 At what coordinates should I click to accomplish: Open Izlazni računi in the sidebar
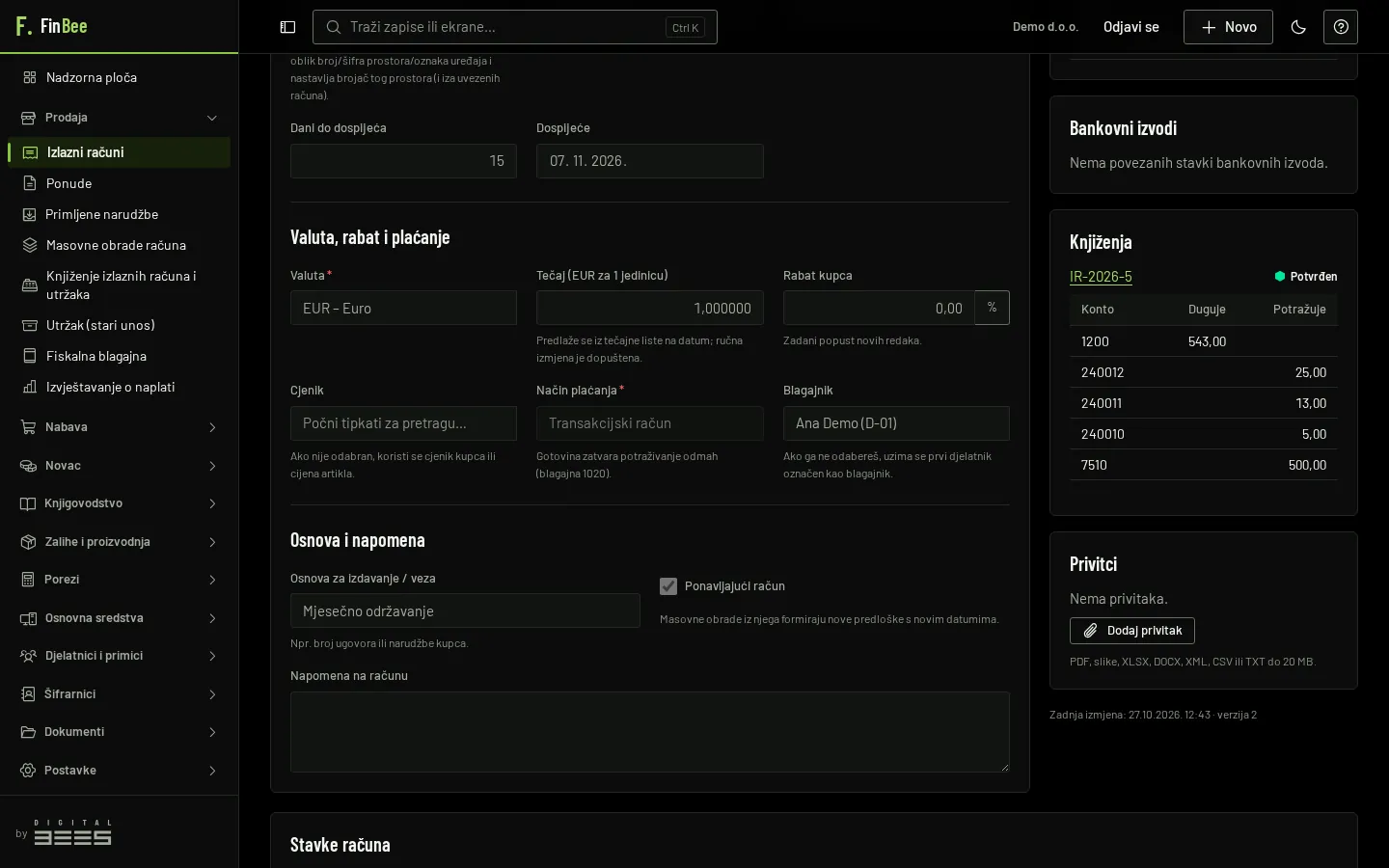pos(120,152)
